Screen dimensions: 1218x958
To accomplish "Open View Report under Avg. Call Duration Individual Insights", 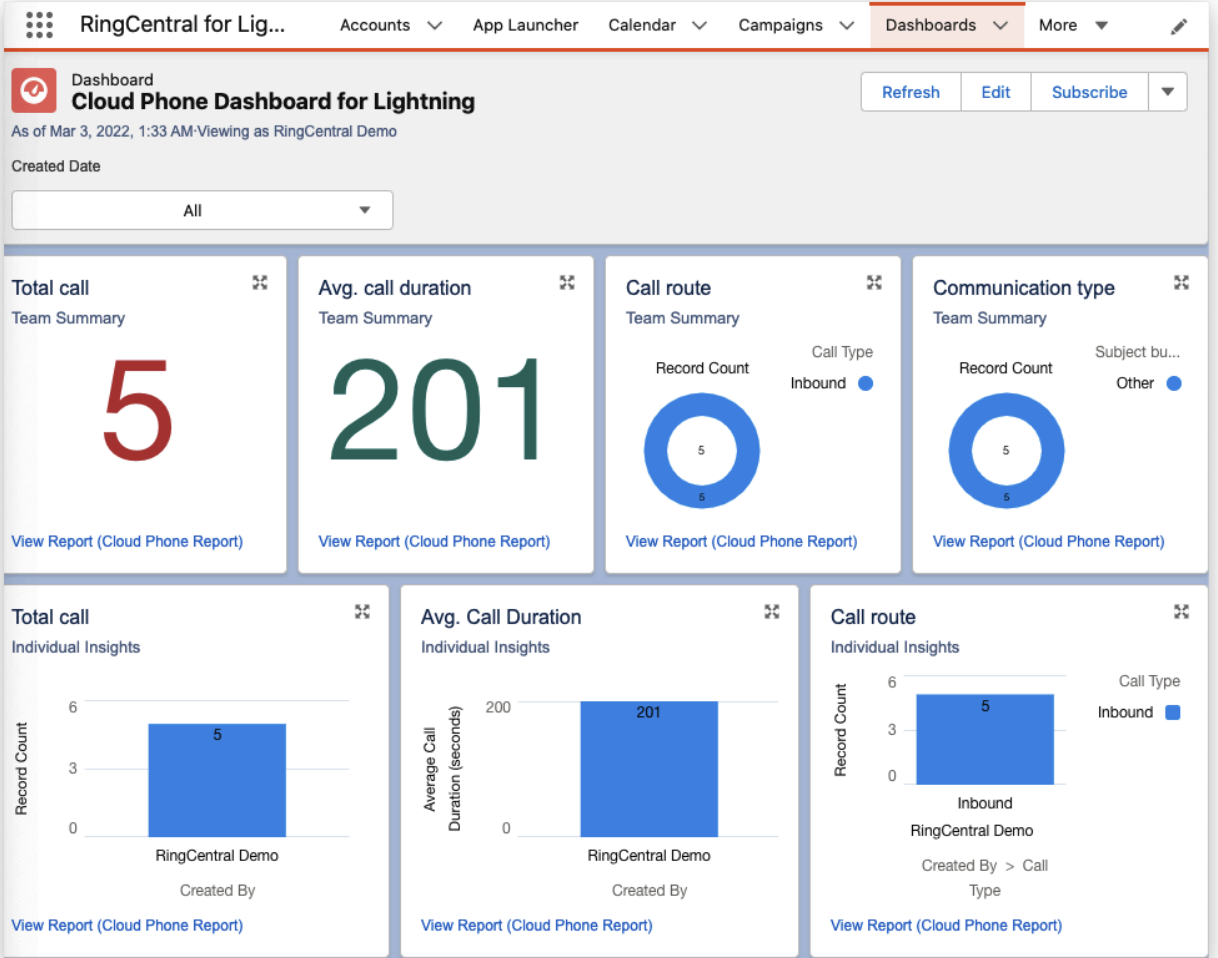I will point(537,925).
